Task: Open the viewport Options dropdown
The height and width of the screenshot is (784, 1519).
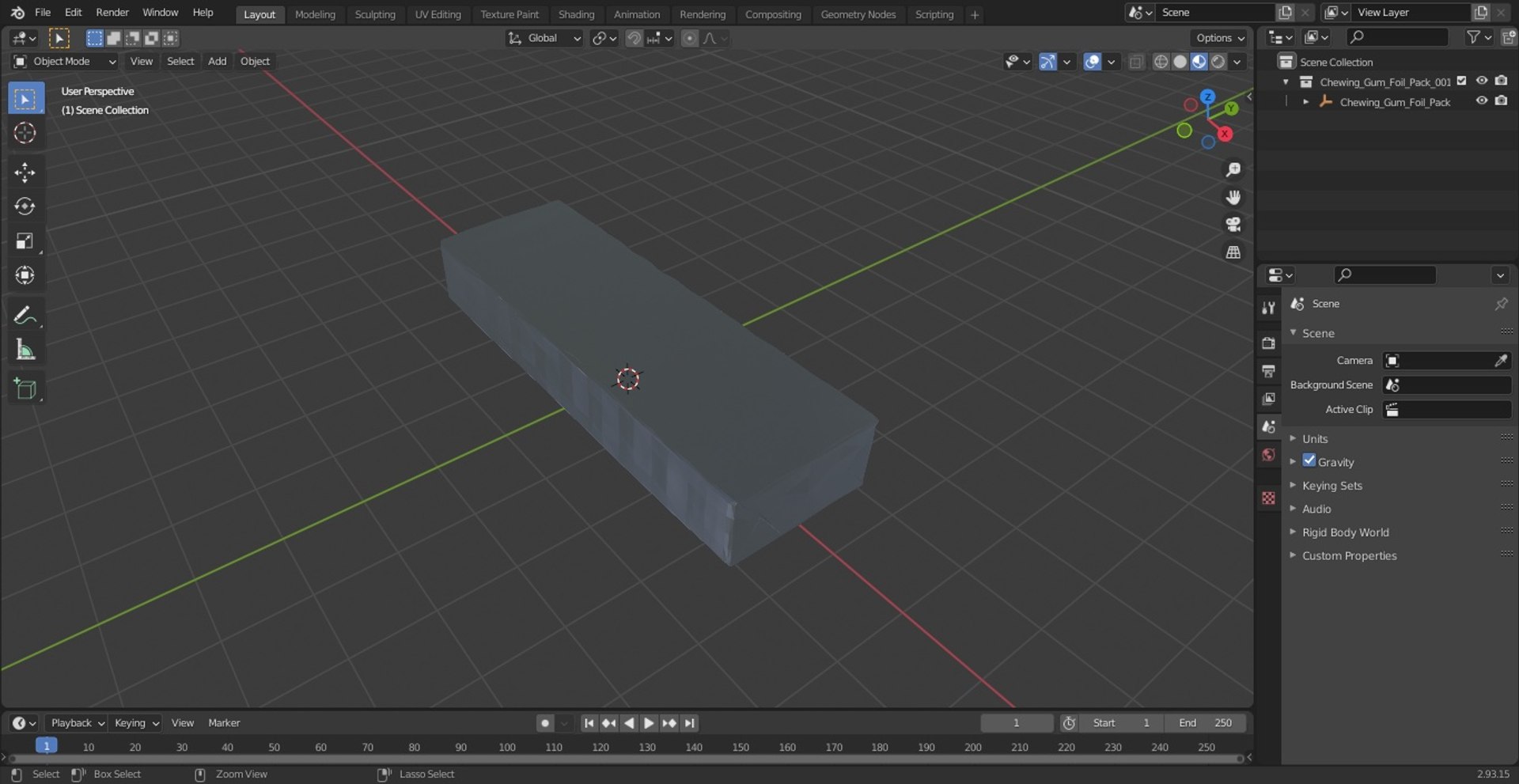Action: (1219, 38)
